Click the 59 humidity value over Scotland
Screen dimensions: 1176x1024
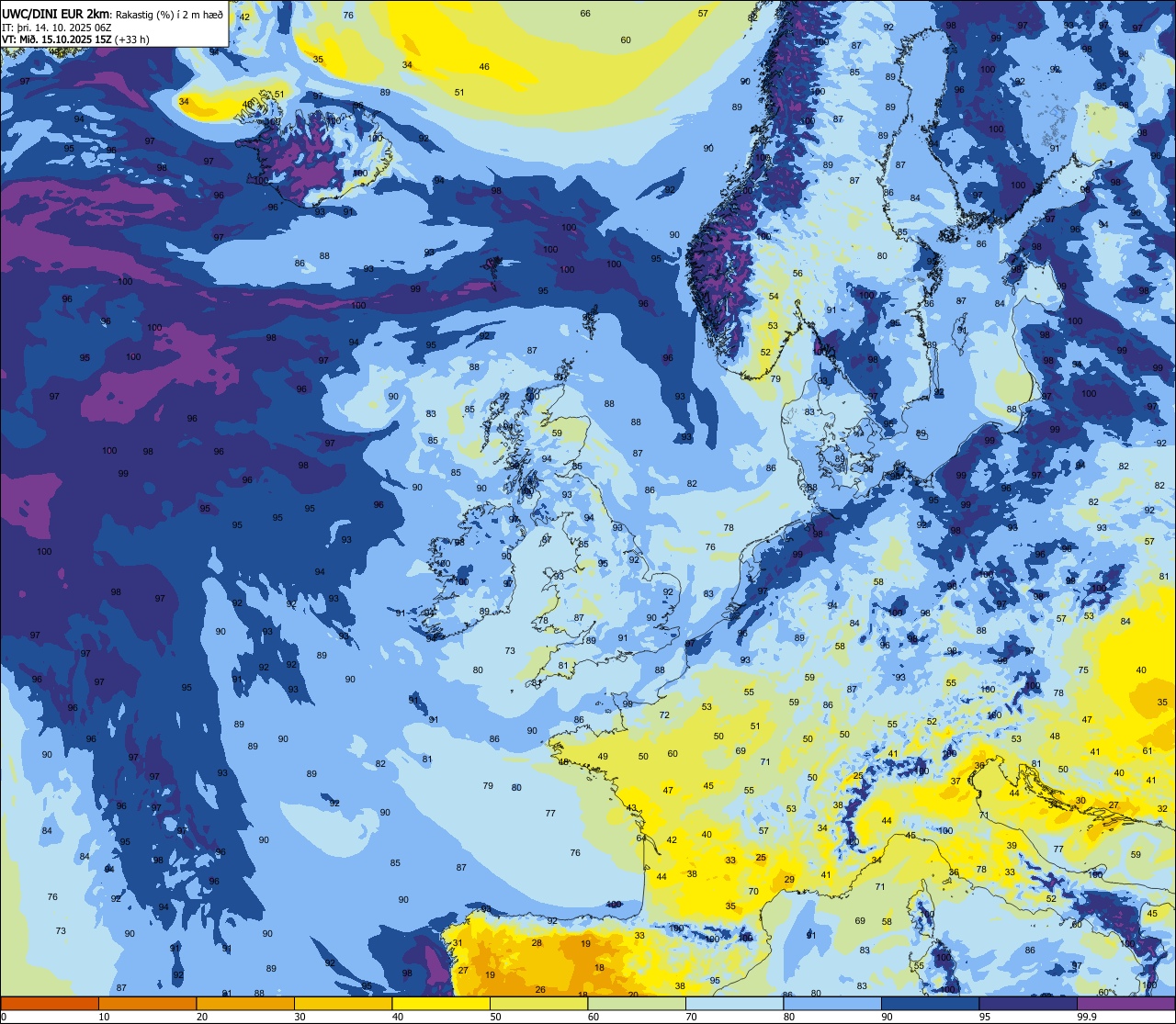[557, 433]
